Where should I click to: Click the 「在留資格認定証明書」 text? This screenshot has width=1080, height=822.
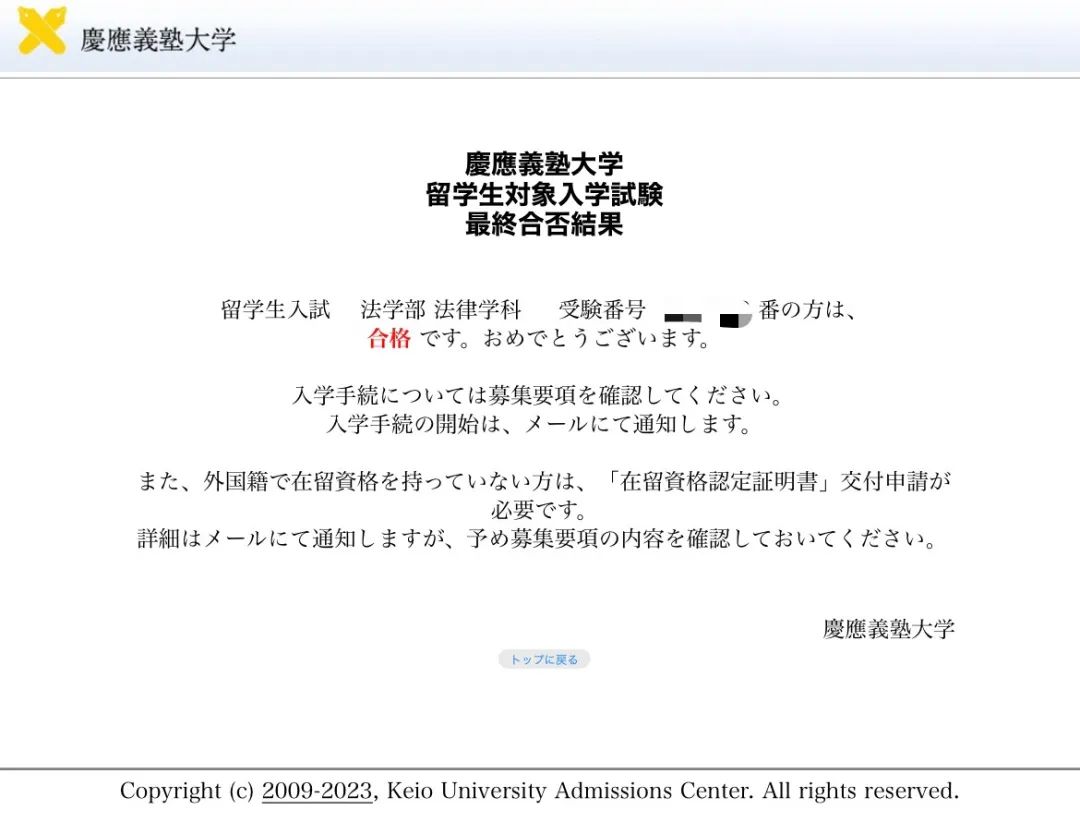[719, 481]
